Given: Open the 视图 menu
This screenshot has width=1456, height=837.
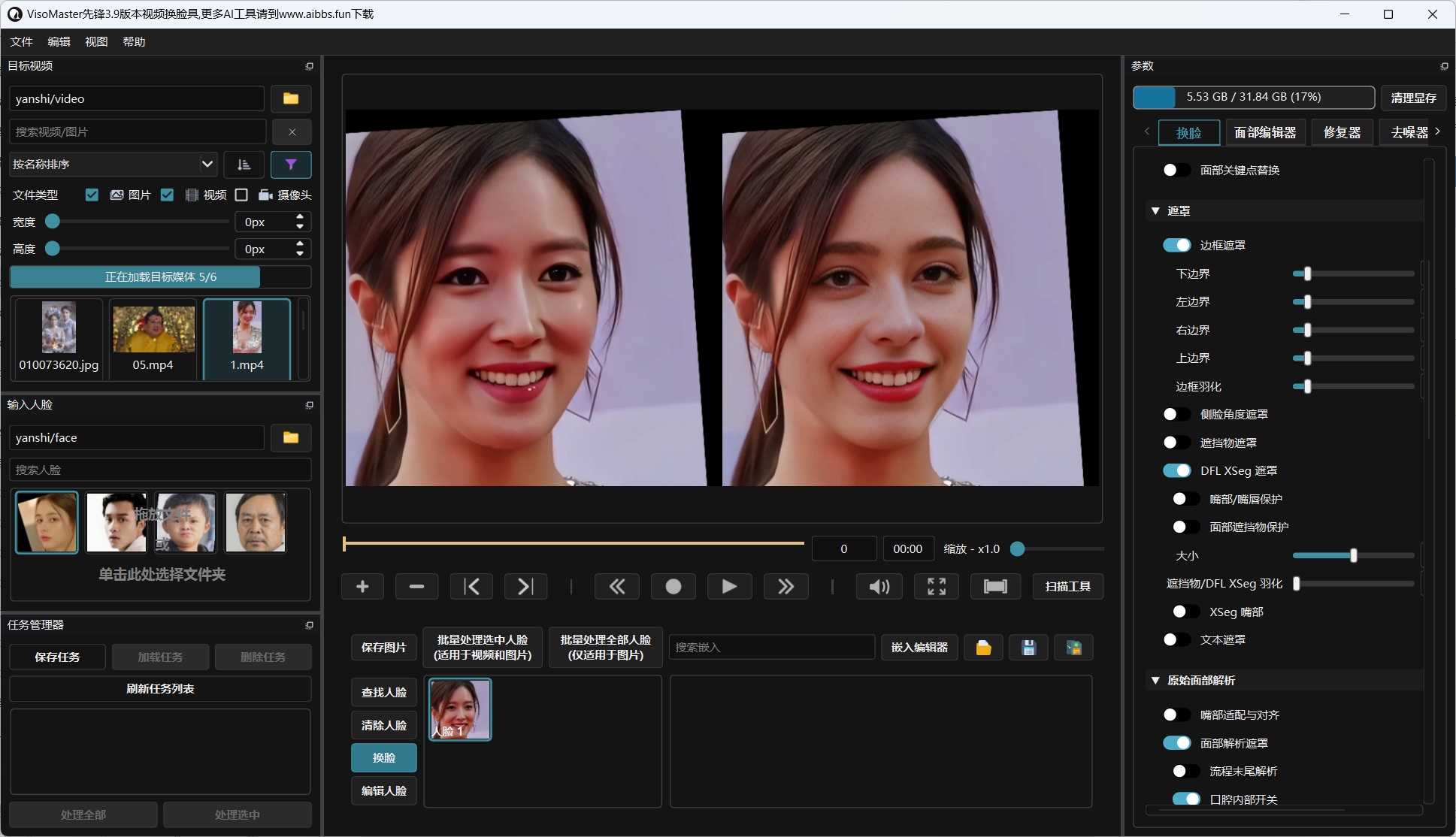Looking at the screenshot, I should [96, 42].
